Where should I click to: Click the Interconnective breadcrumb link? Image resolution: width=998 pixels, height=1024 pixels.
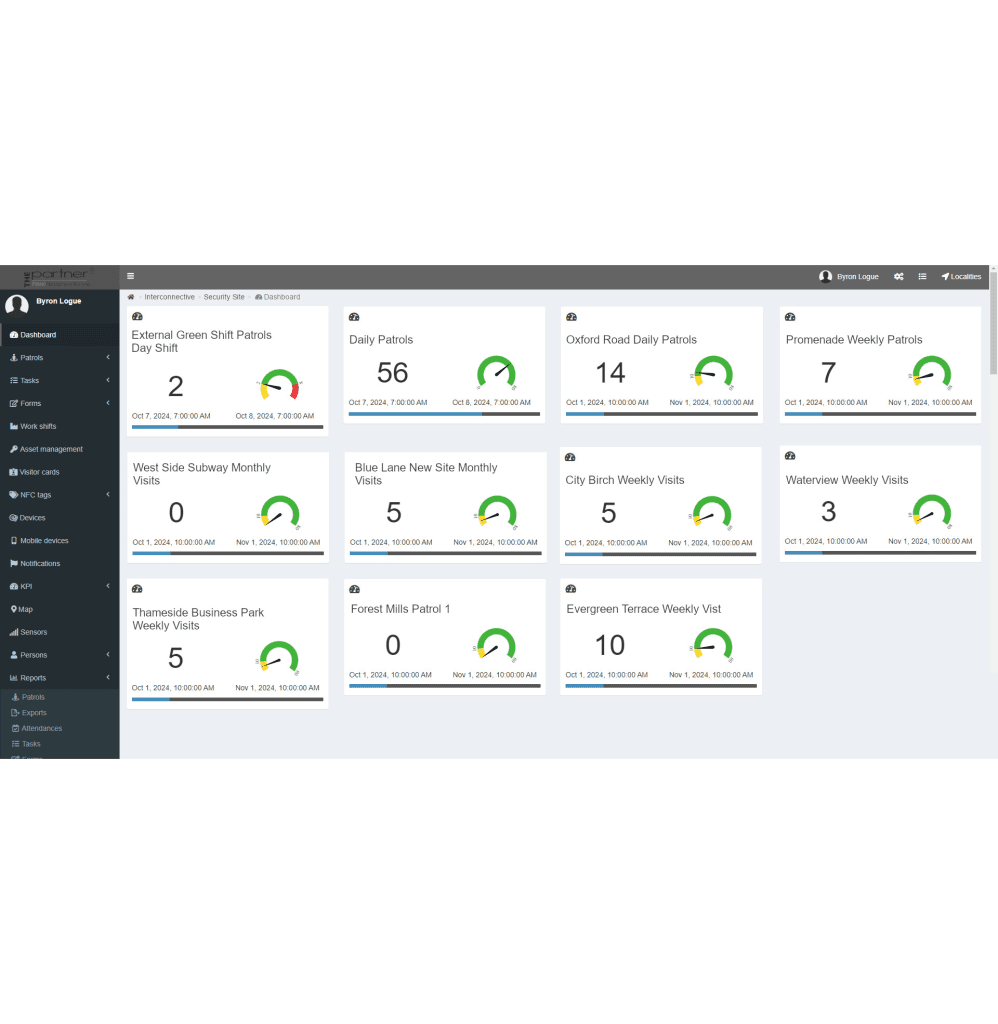click(171, 296)
